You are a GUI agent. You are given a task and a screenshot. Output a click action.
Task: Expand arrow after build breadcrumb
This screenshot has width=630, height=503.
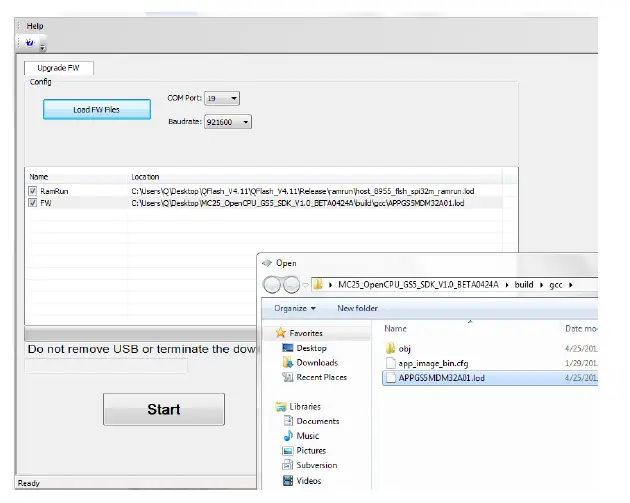pos(541,285)
